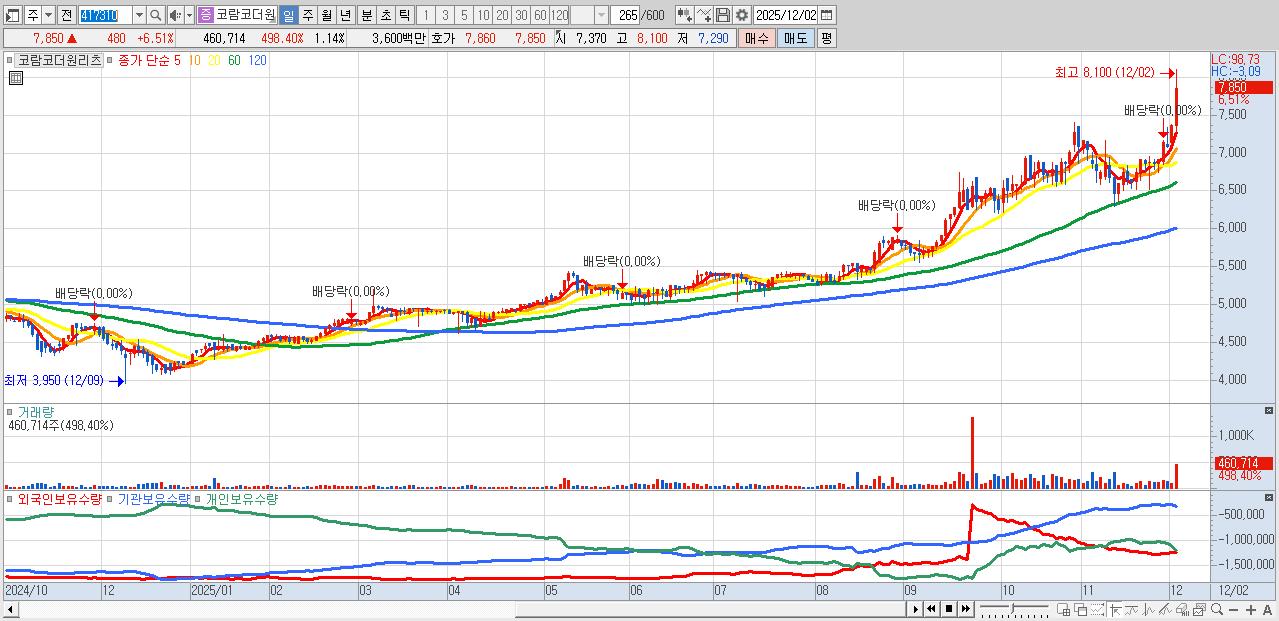Click the purple 증 market badge
The height and width of the screenshot is (621, 1279).
coord(205,15)
